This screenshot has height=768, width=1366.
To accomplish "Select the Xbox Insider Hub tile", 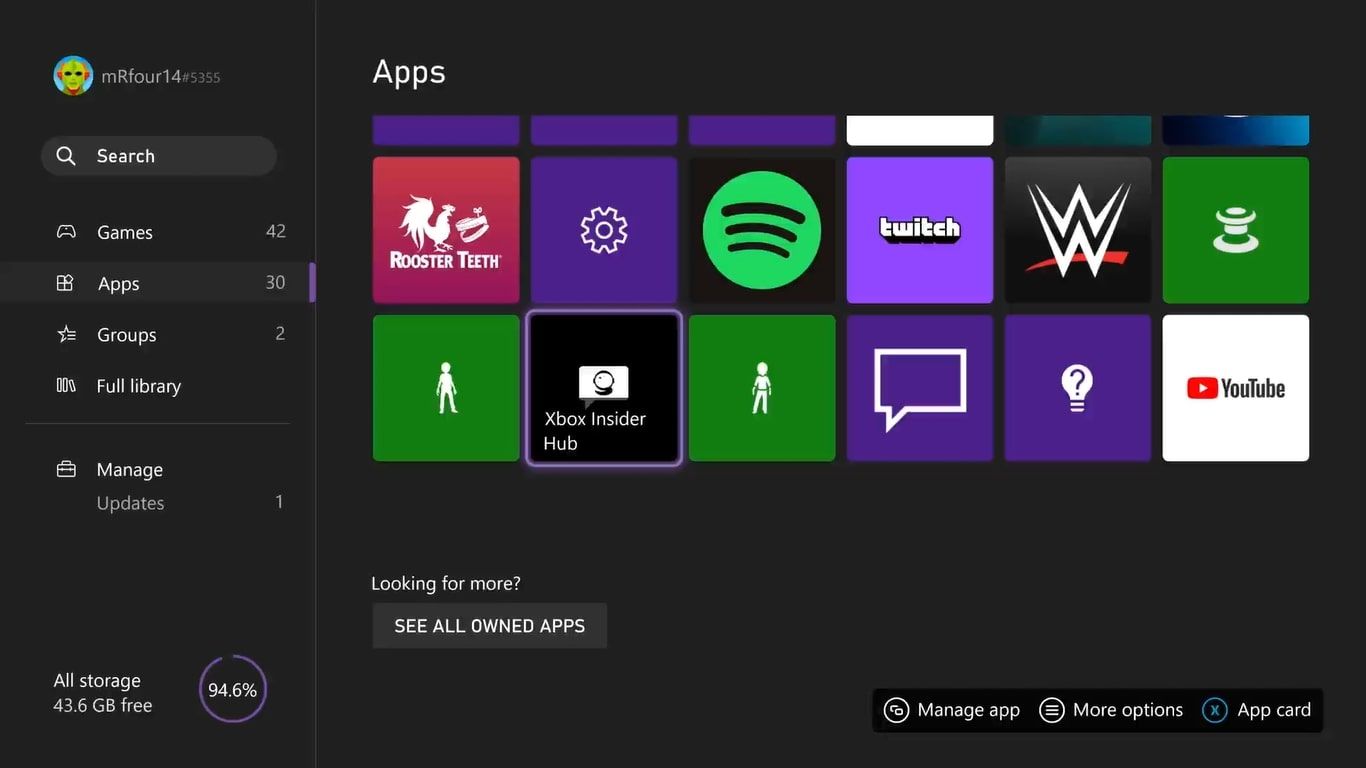I will 604,388.
